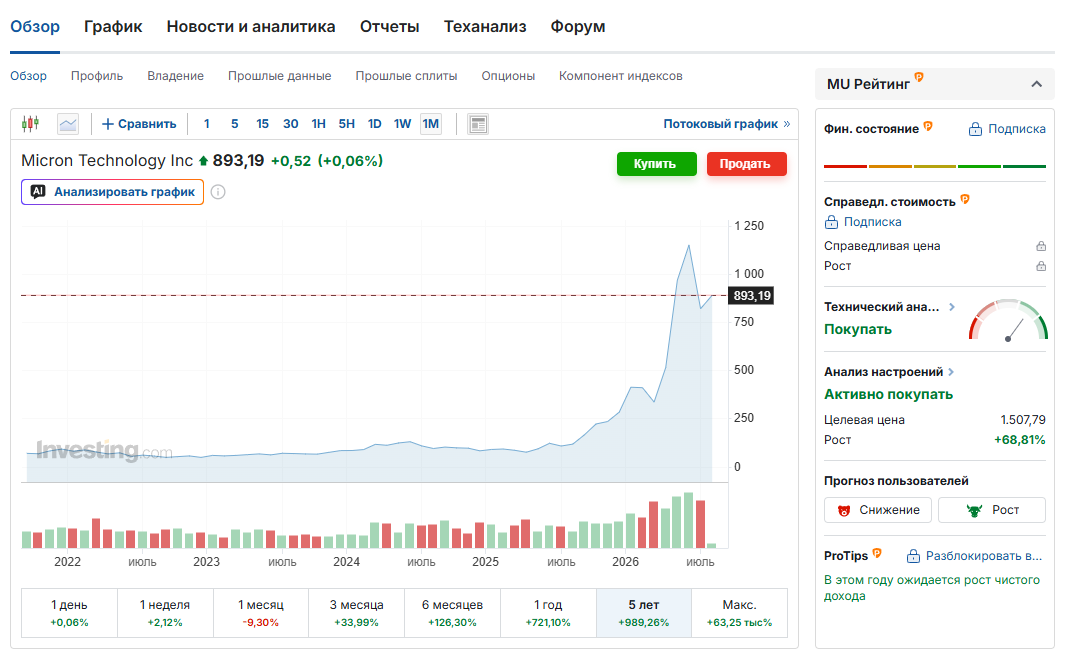The width and height of the screenshot is (1075, 667).
Task: Click lock icon beside Подписка in Фин. состояние
Action: [975, 129]
